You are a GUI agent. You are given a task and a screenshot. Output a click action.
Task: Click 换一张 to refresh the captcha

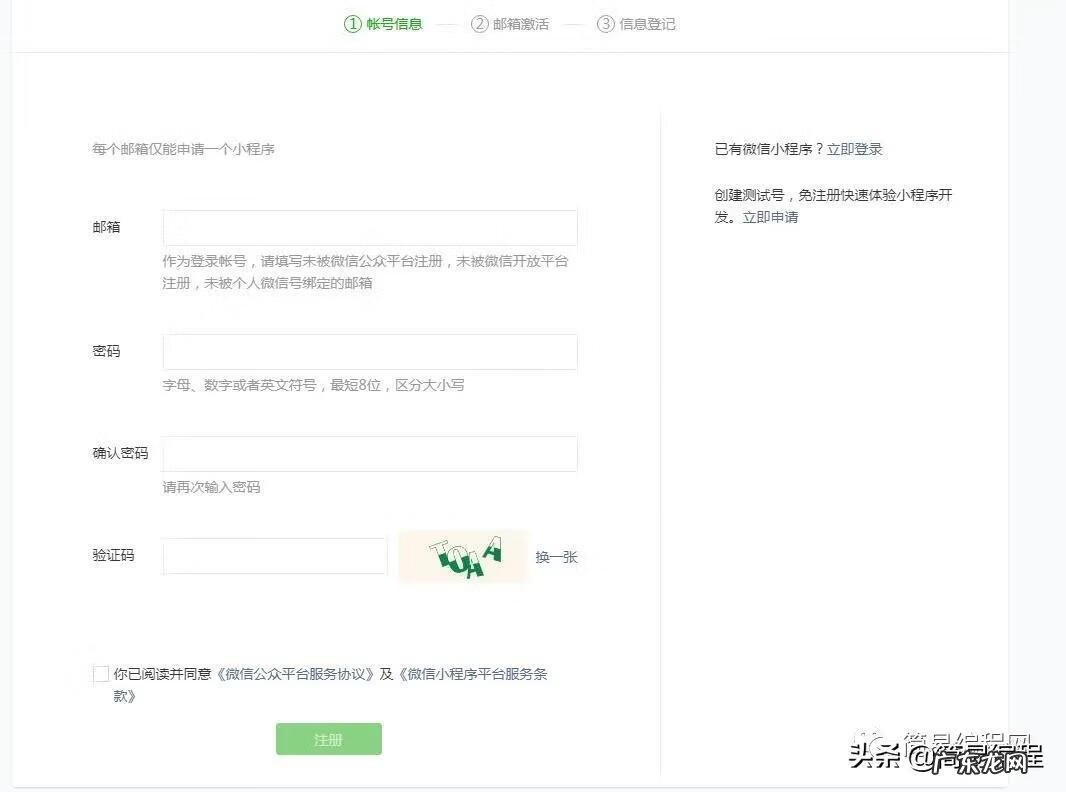click(556, 557)
